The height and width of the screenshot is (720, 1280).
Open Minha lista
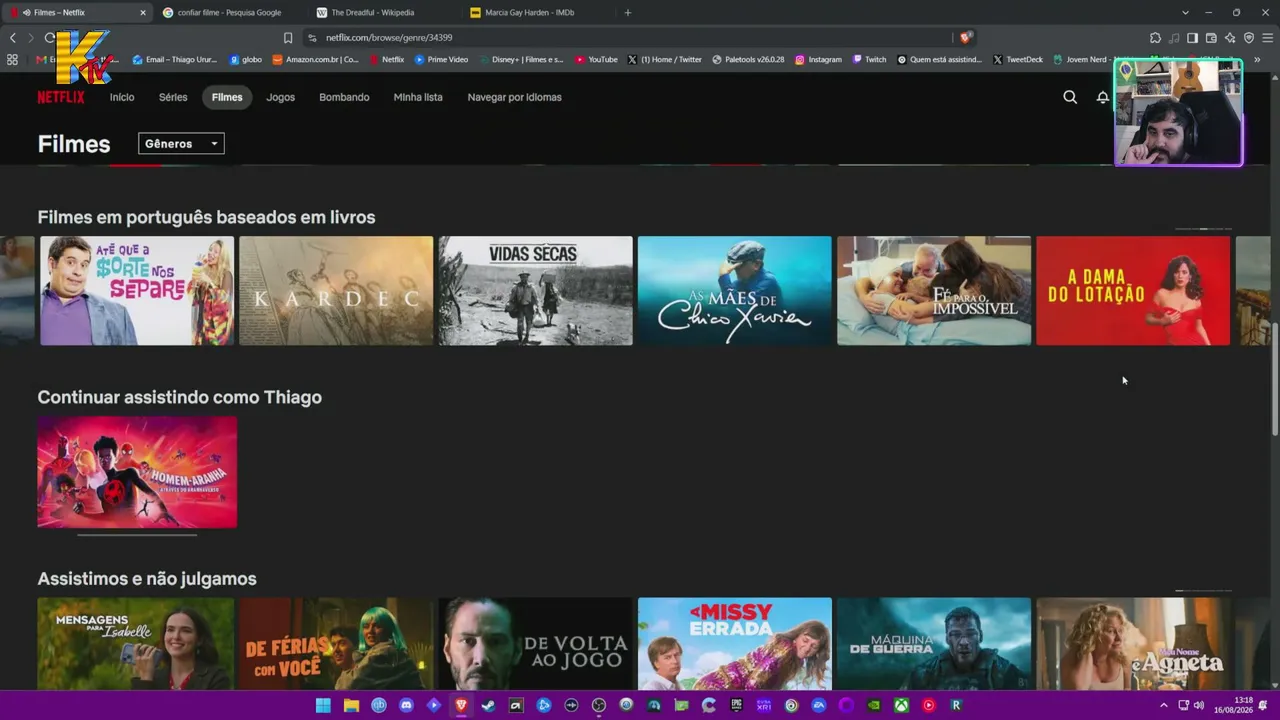pos(418,97)
